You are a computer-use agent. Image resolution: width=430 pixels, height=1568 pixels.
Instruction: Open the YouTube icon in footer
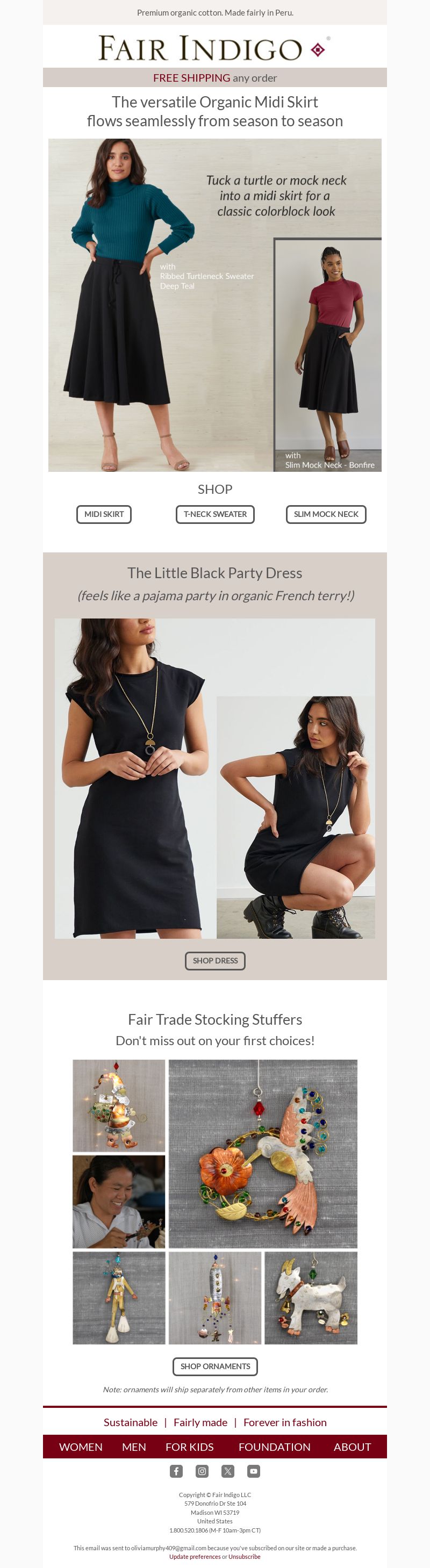(x=254, y=1471)
